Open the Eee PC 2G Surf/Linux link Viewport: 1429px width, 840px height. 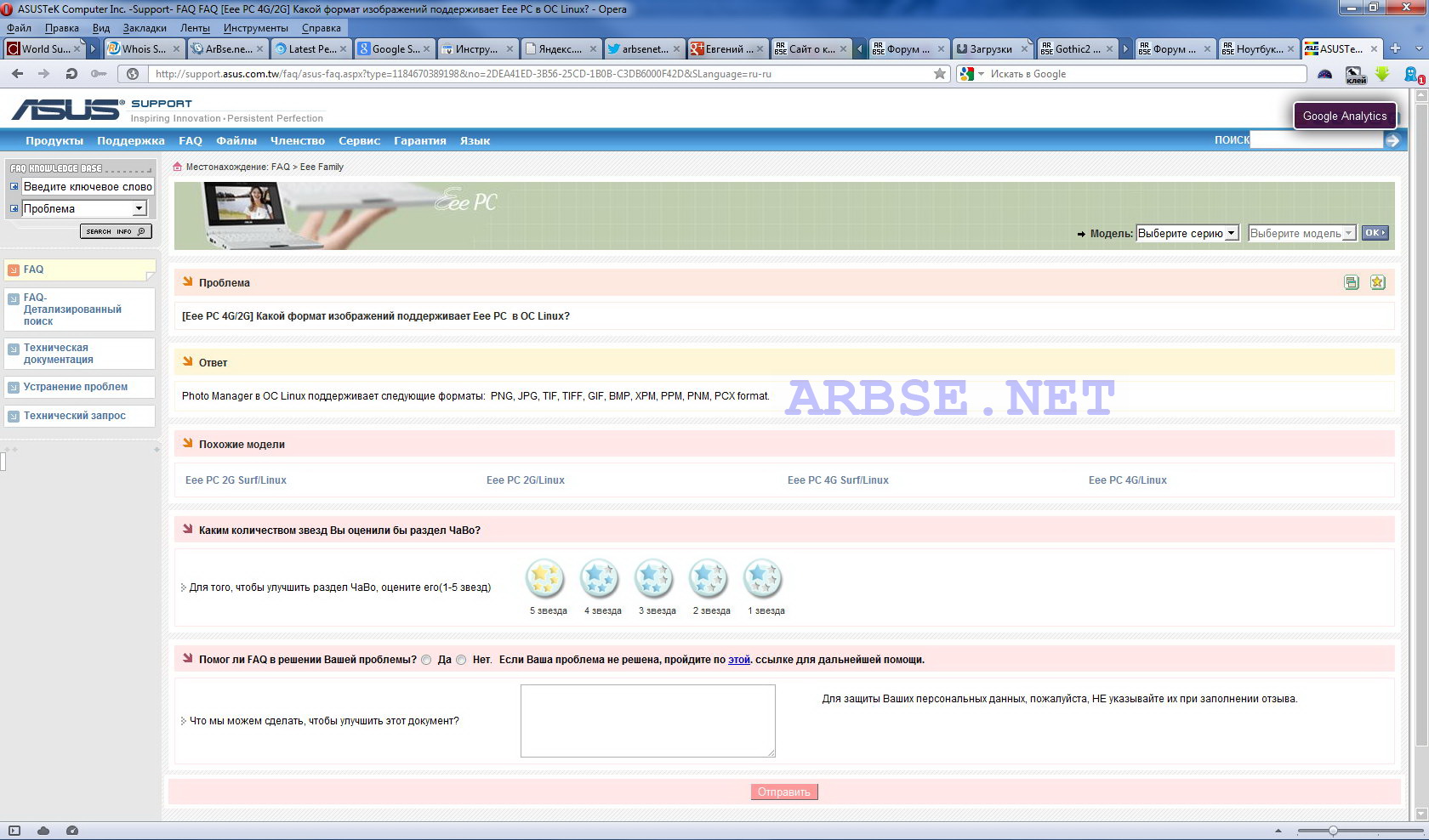(x=236, y=480)
